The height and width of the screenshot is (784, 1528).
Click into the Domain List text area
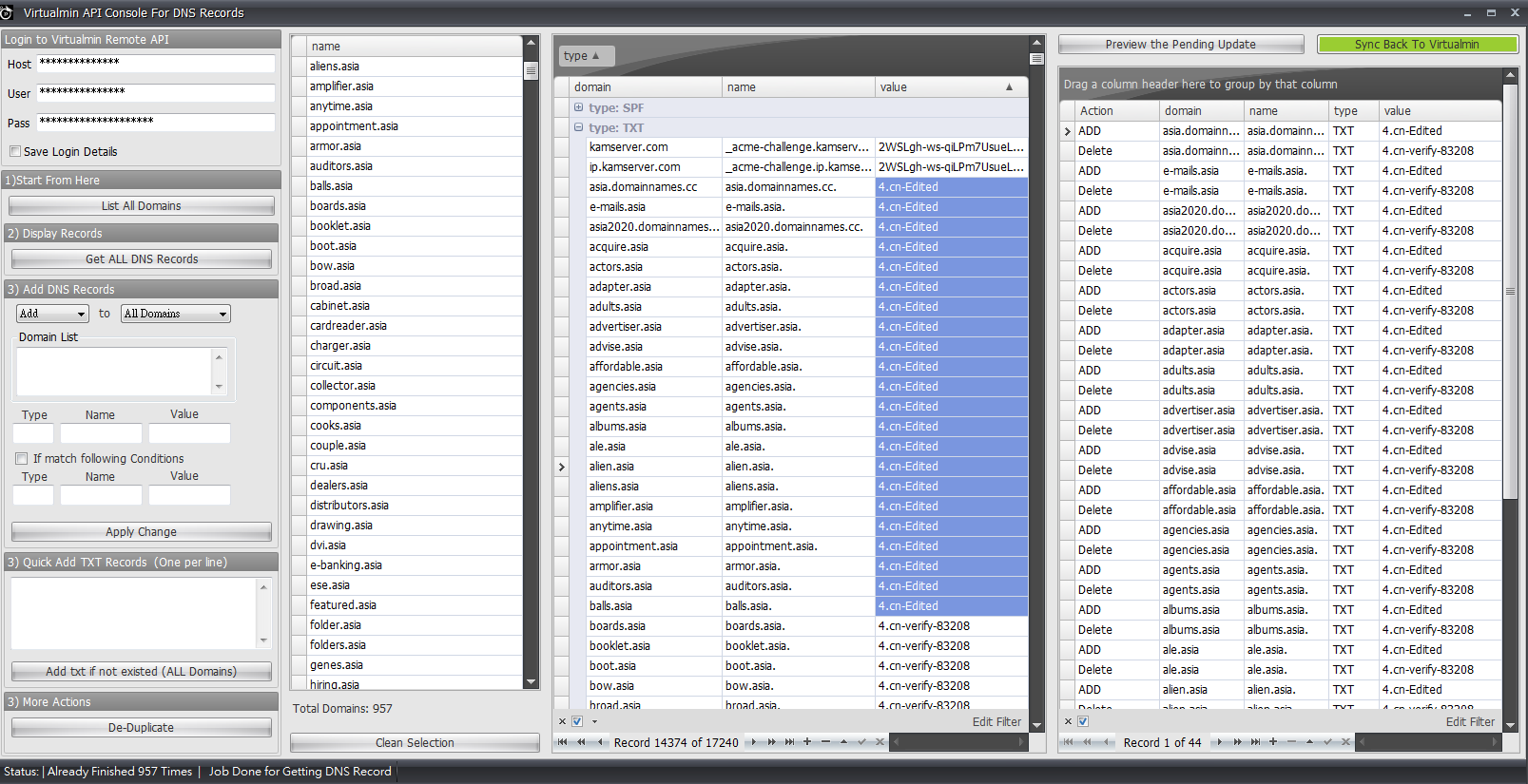114,371
